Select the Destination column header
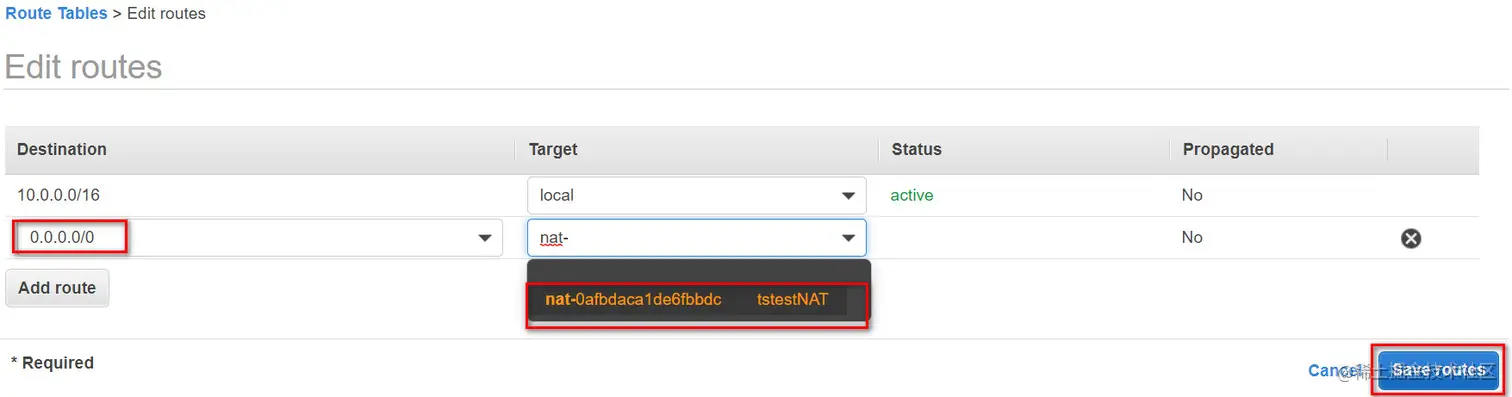 [62, 149]
